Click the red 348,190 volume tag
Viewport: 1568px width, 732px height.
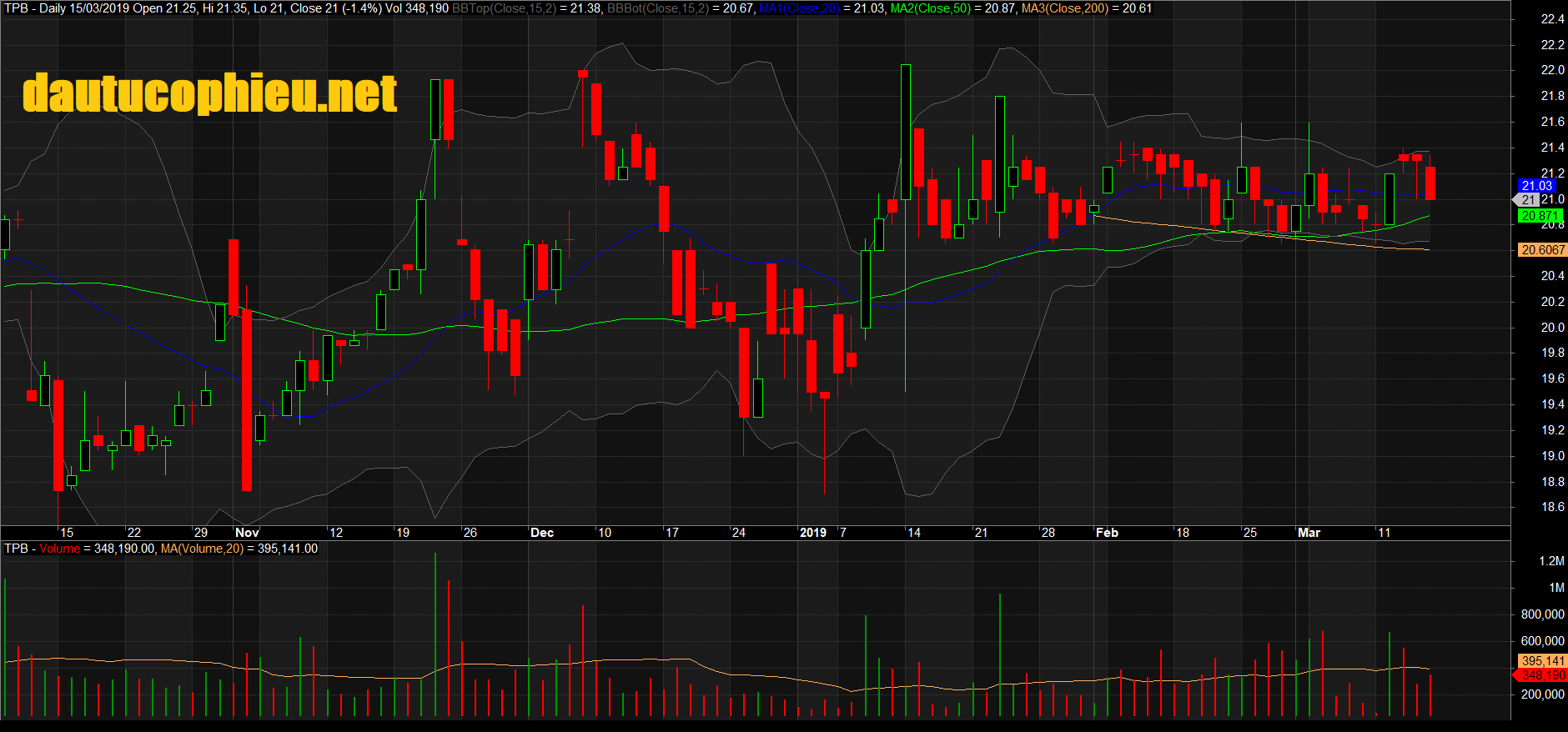pos(1542,675)
